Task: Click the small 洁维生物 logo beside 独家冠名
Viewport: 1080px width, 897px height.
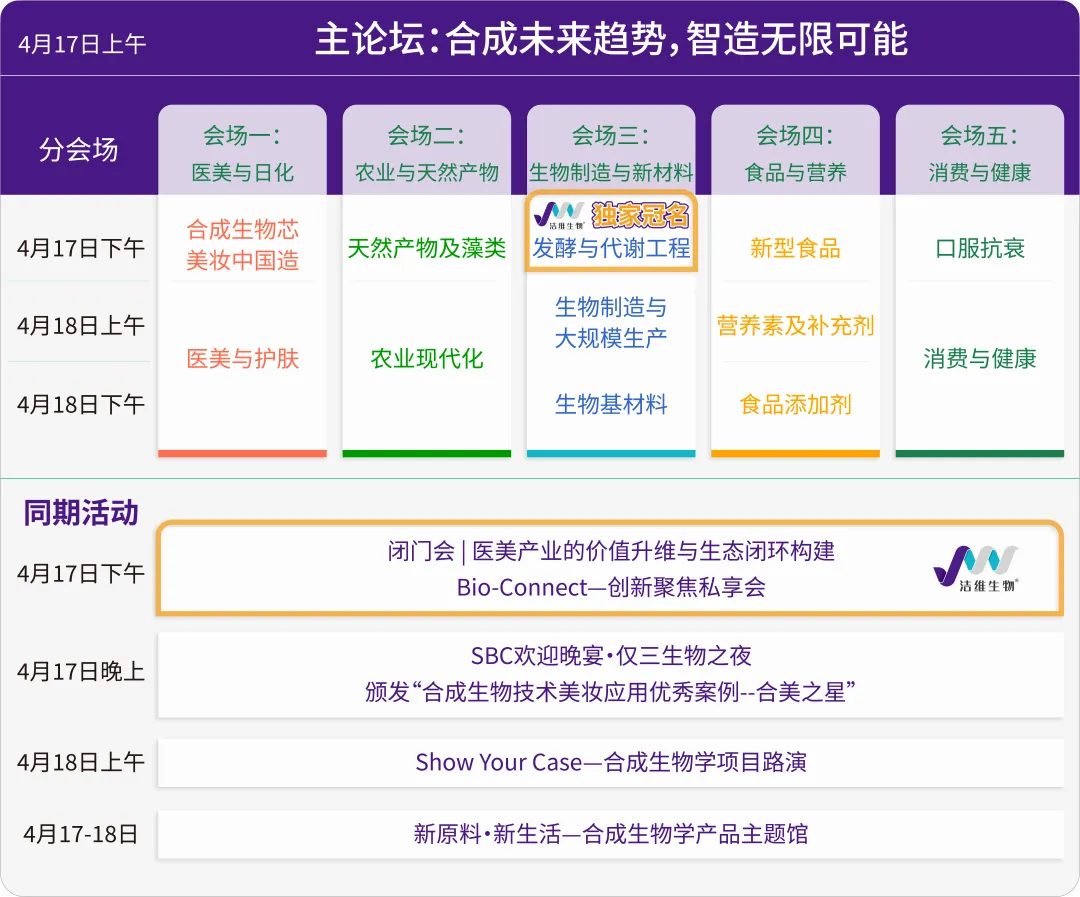Action: click(559, 215)
